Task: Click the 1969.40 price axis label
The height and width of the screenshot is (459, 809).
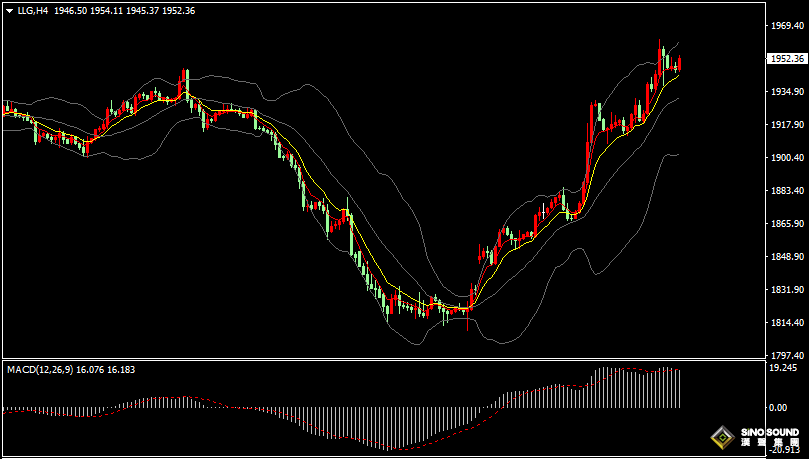Action: pos(787,26)
